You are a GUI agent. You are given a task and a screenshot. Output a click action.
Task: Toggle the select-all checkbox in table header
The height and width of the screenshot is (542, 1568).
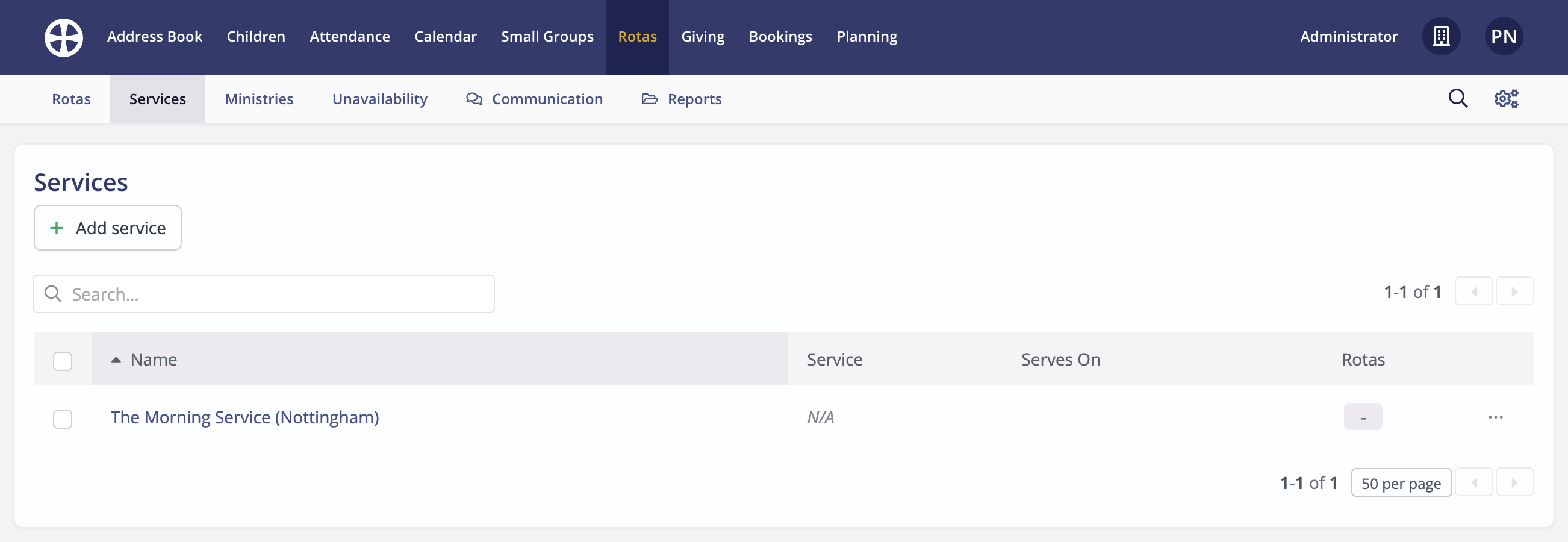pos(63,361)
